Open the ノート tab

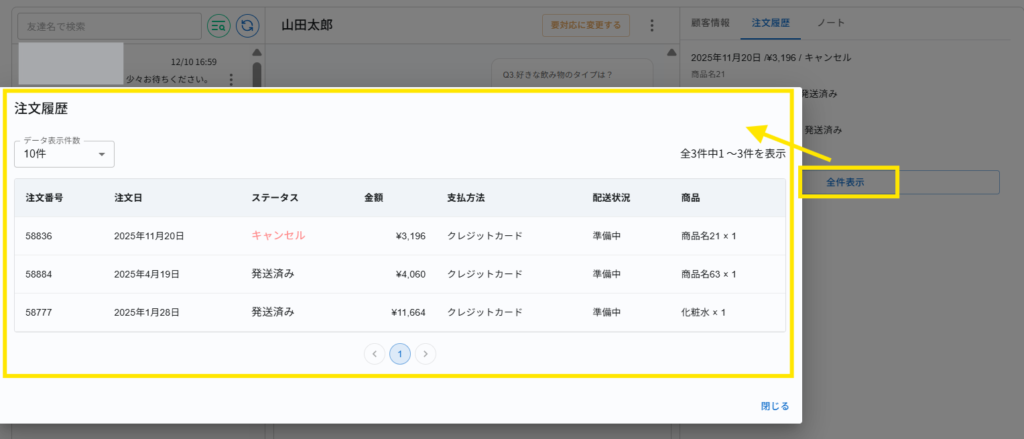829,22
